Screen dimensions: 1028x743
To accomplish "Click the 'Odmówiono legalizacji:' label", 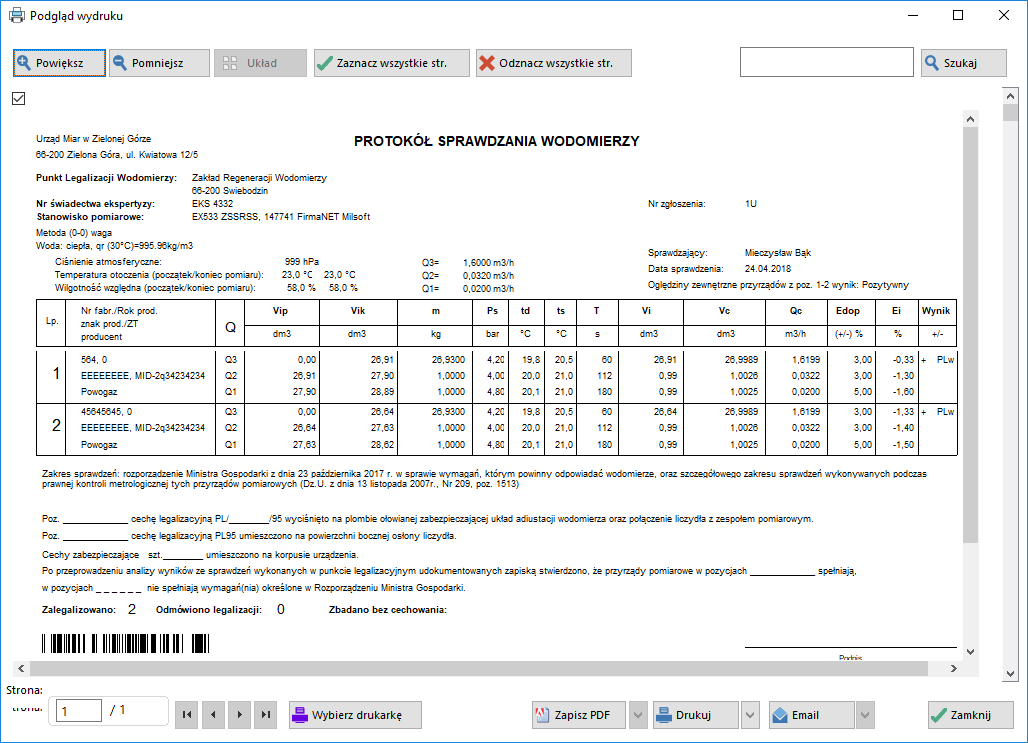I will (x=208, y=610).
